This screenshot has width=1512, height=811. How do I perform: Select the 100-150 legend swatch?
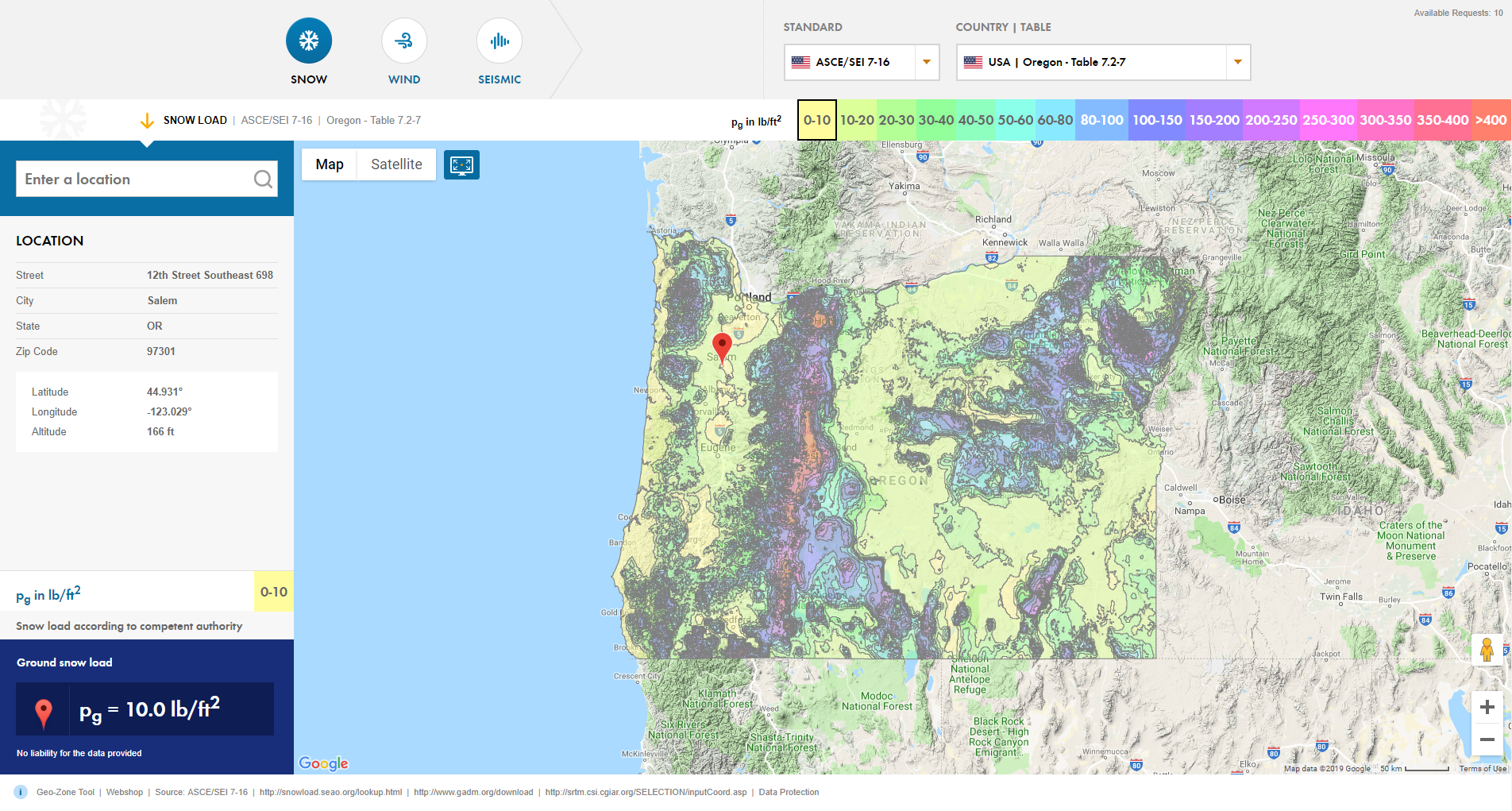pos(1157,120)
